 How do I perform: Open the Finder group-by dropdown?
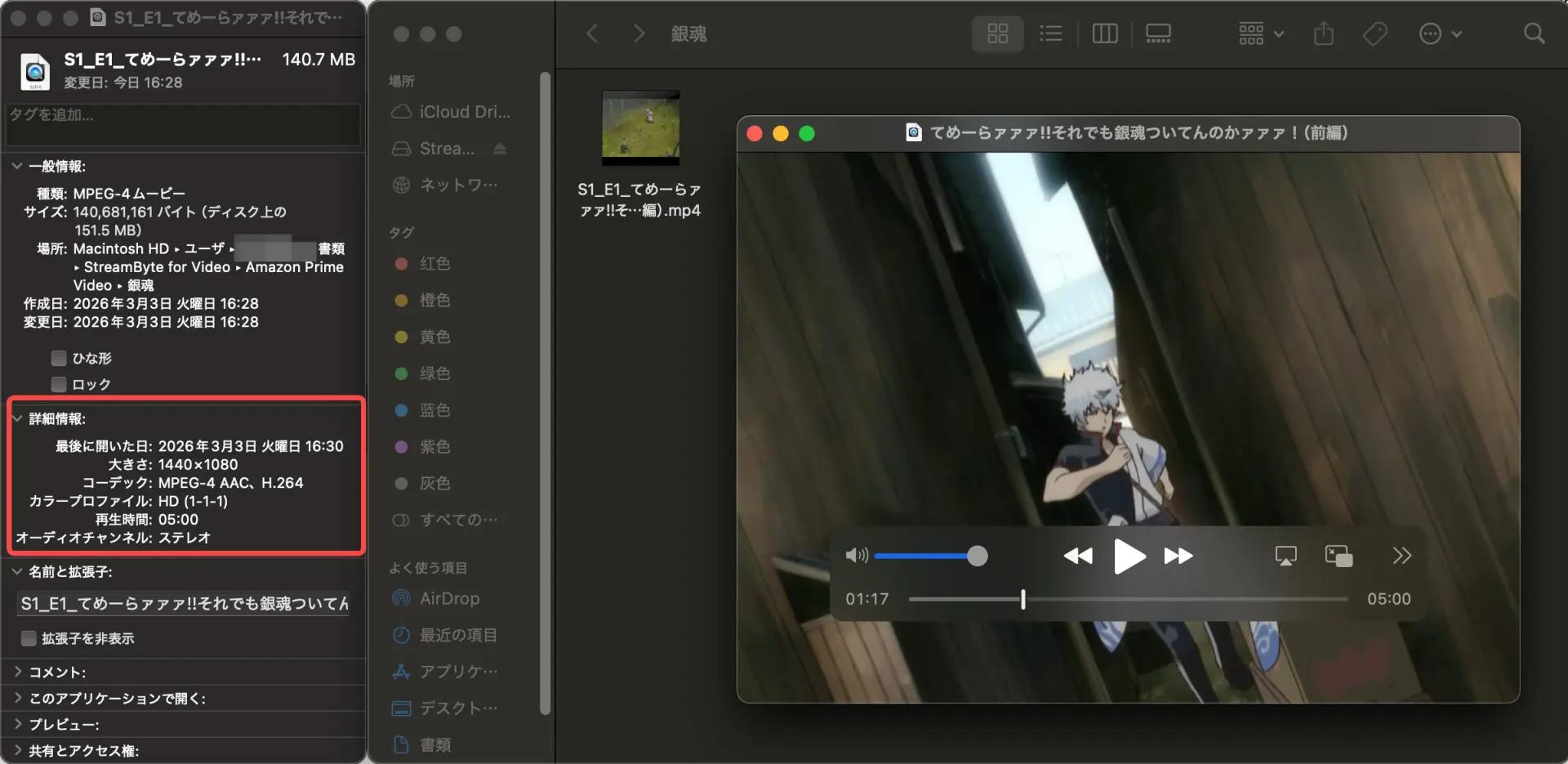click(x=1261, y=34)
